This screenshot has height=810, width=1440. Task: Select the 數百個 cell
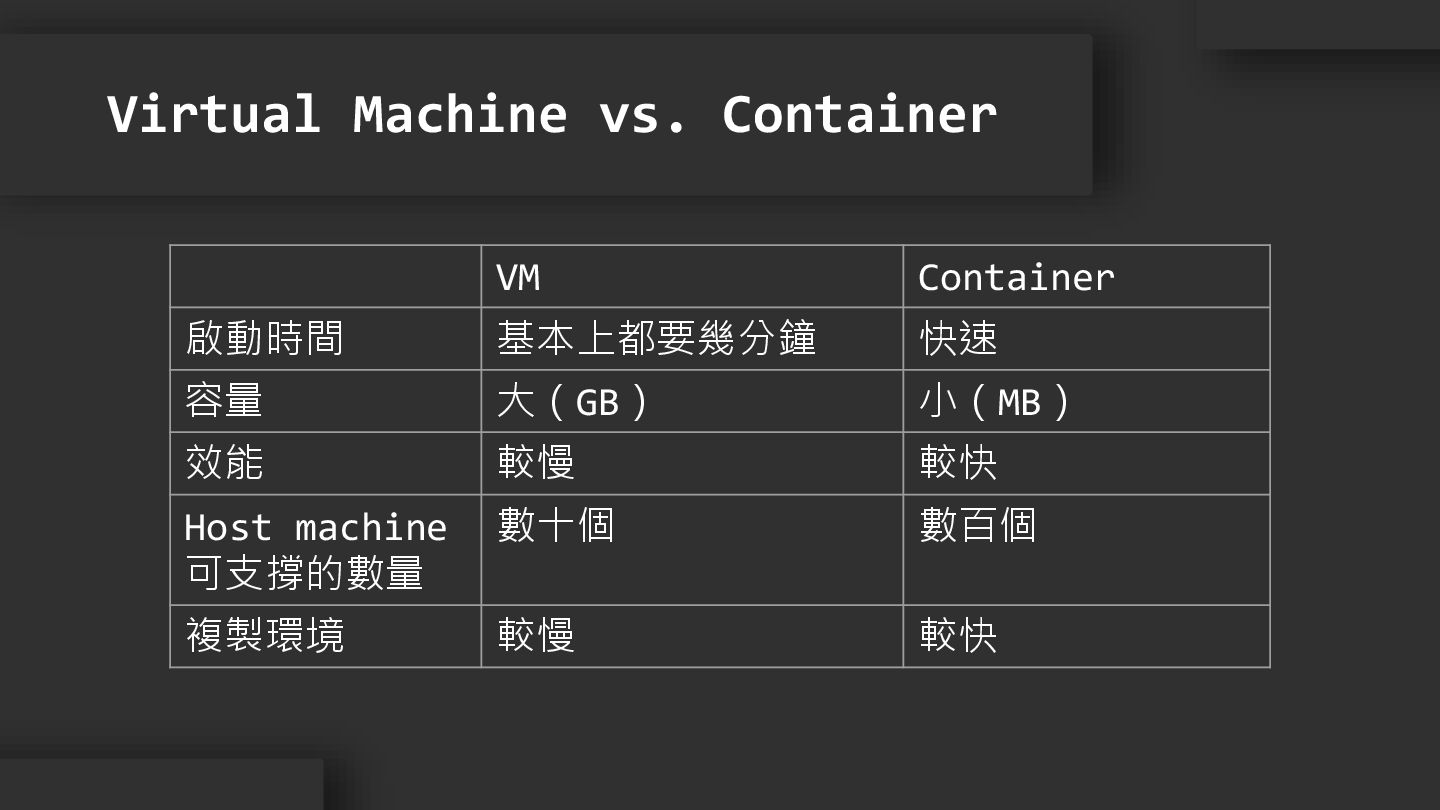[x=978, y=525]
